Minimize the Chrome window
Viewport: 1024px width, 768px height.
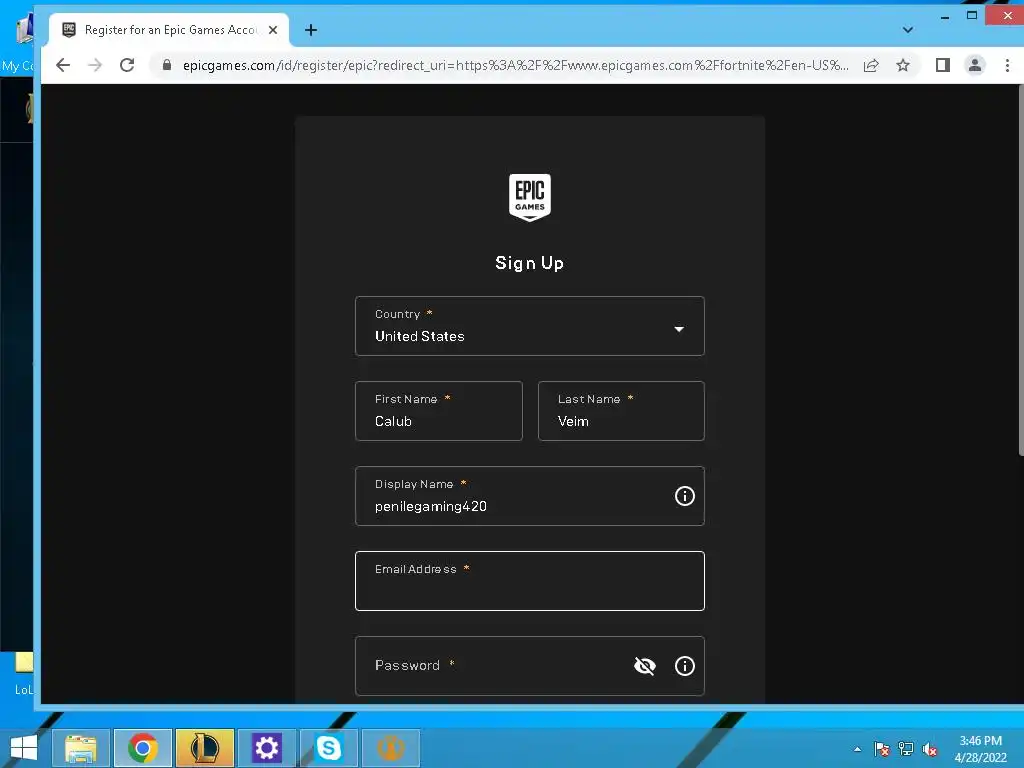944,16
